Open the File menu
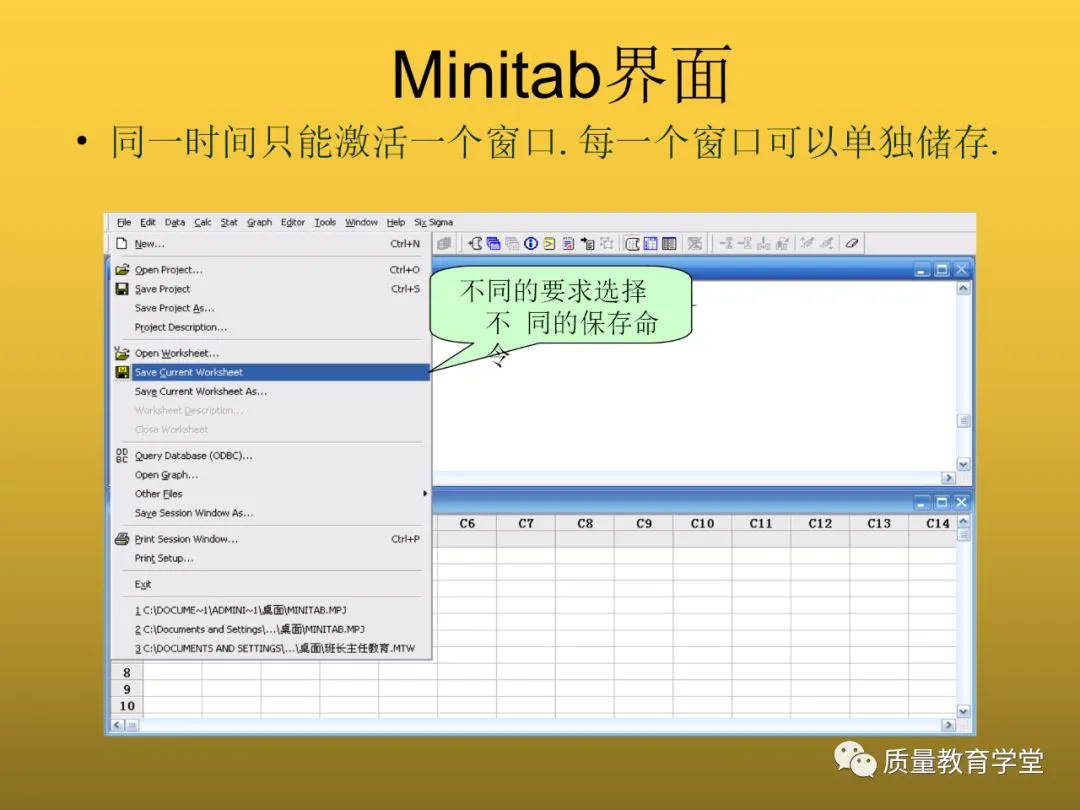1080x810 pixels. tap(124, 222)
